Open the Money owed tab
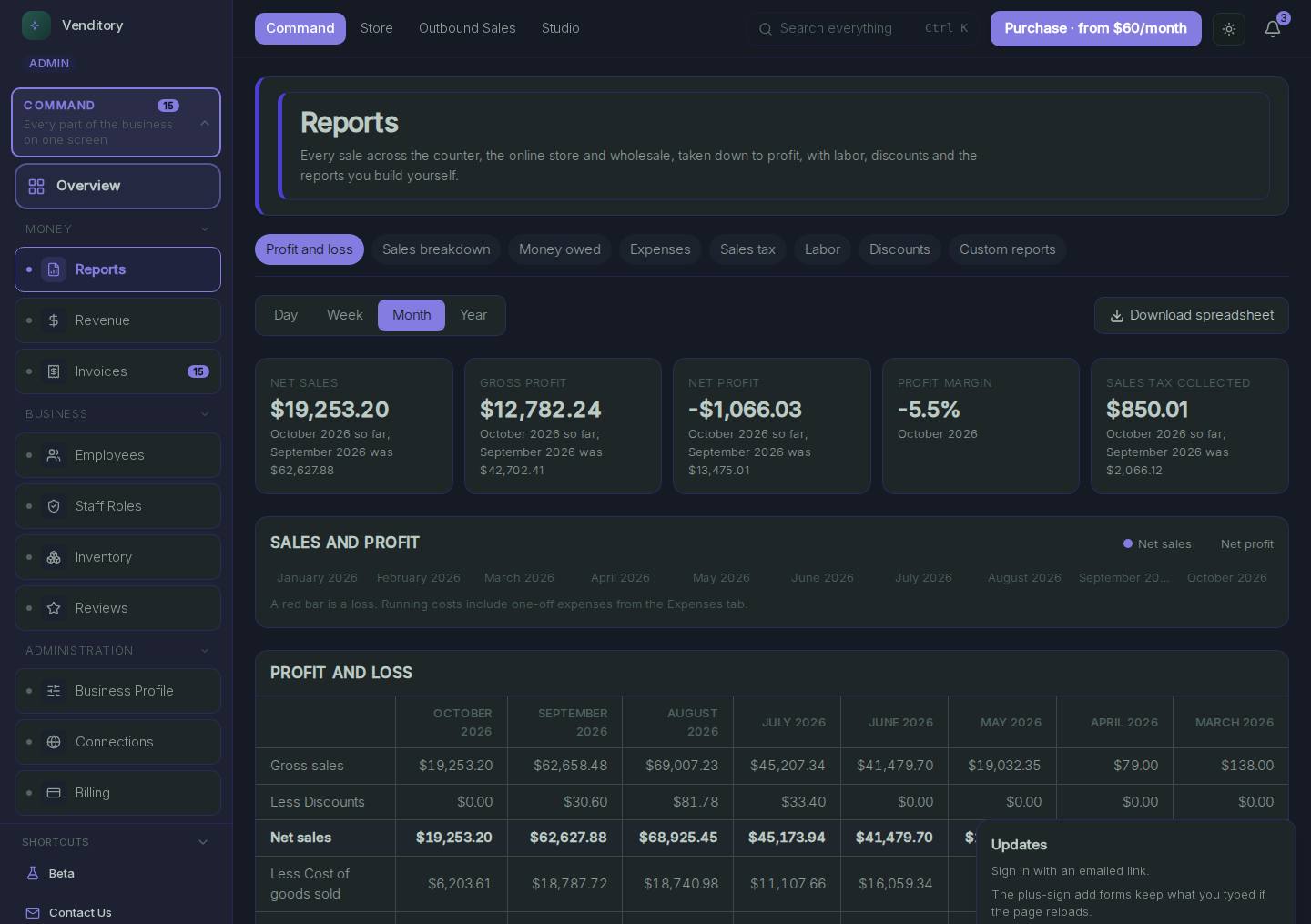 click(560, 249)
